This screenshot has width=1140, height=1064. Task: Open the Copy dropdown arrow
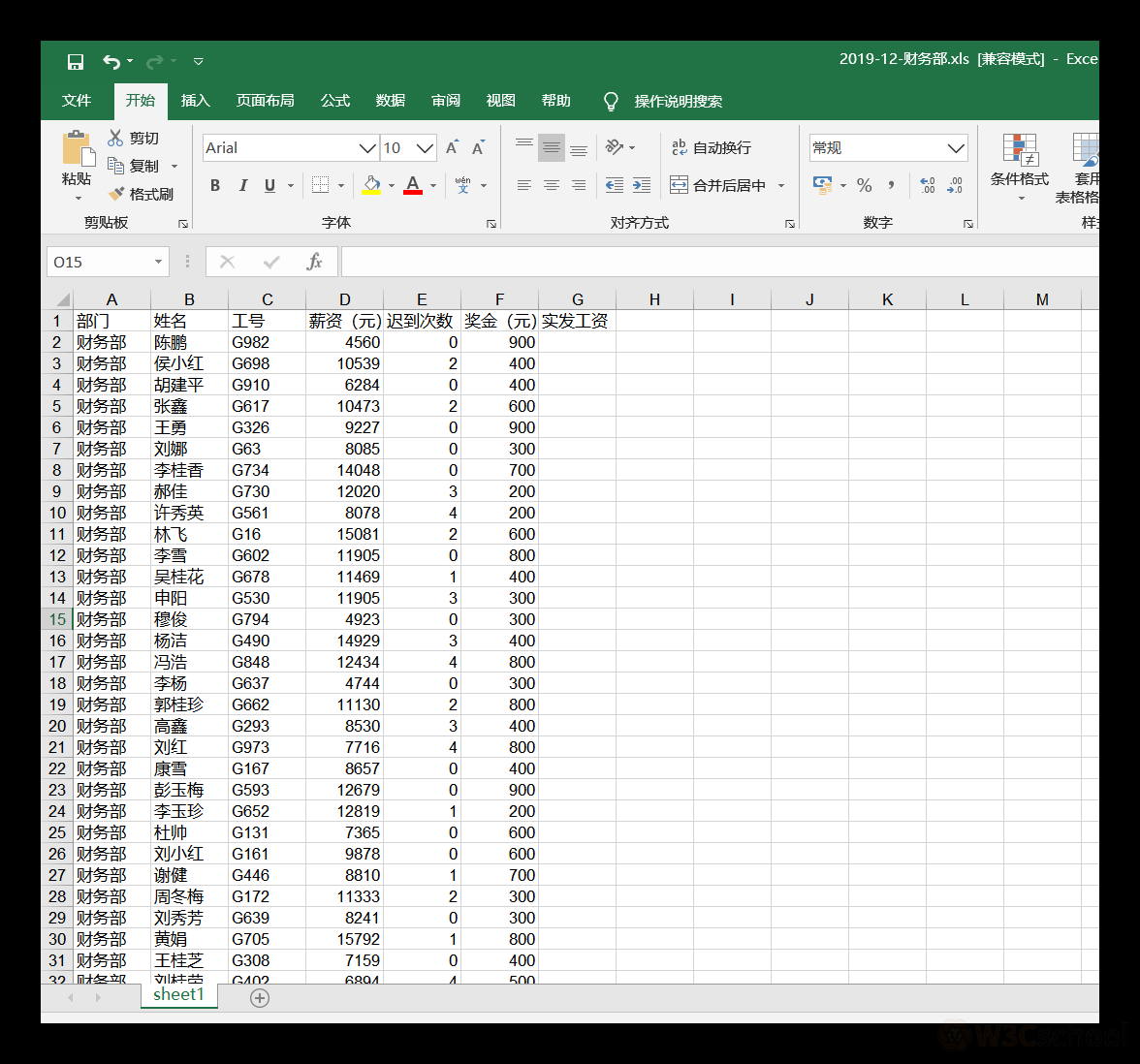[x=174, y=167]
